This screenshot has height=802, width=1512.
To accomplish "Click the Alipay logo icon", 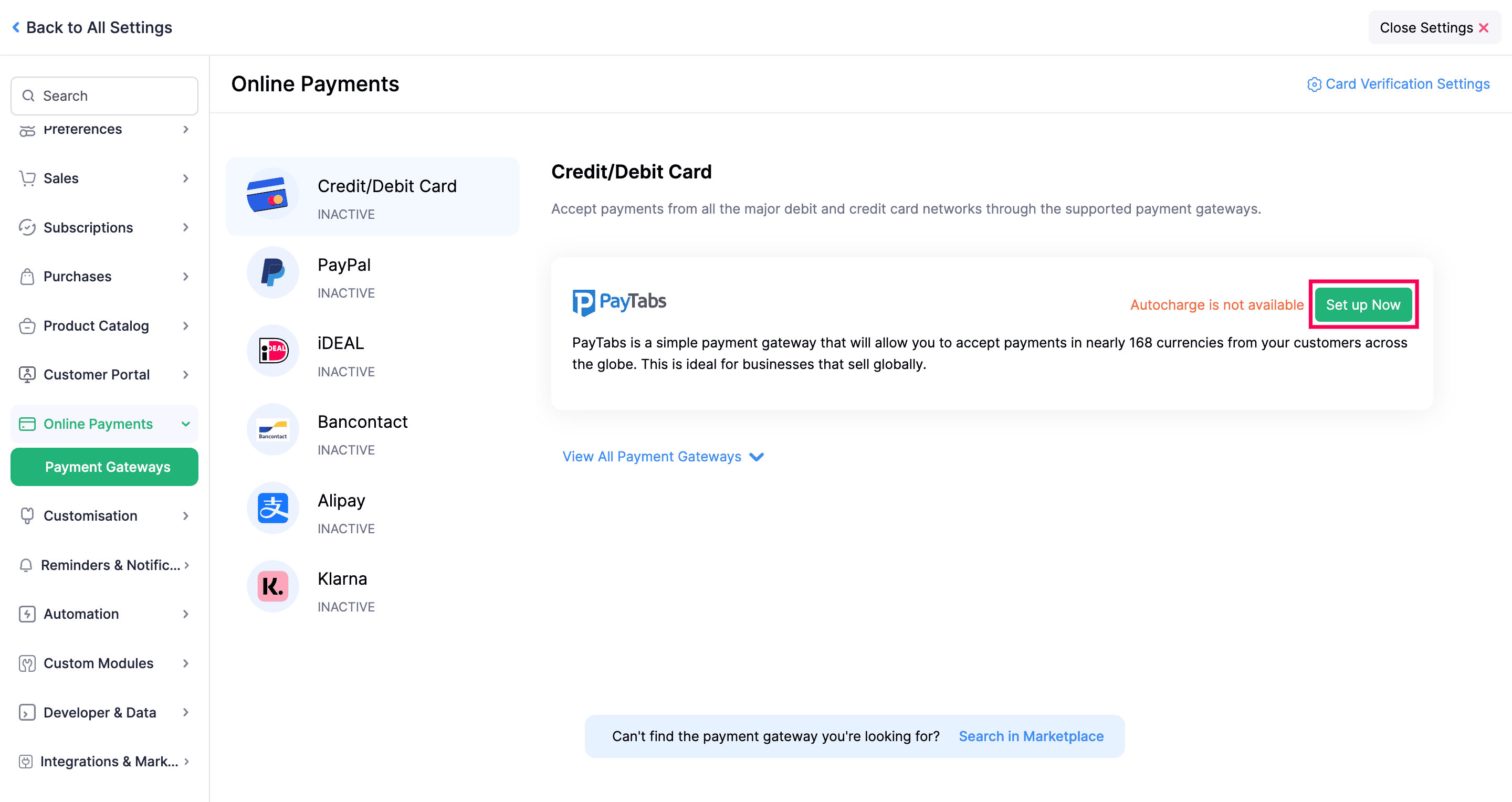I will (x=273, y=508).
